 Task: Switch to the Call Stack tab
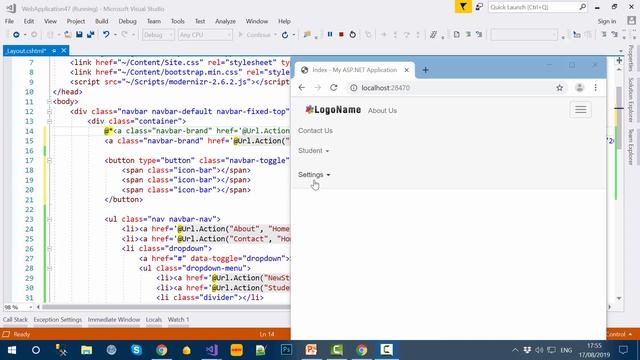16,320
